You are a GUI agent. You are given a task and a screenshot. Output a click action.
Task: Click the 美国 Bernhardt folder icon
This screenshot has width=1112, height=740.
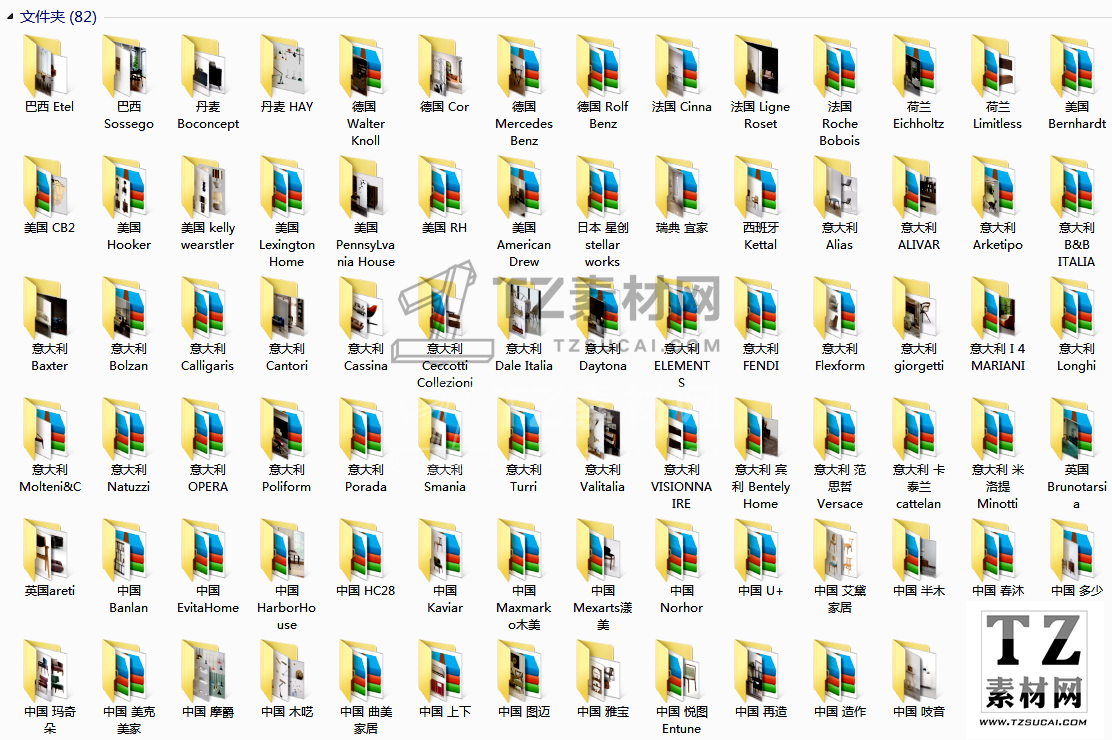pyautogui.click(x=1075, y=66)
